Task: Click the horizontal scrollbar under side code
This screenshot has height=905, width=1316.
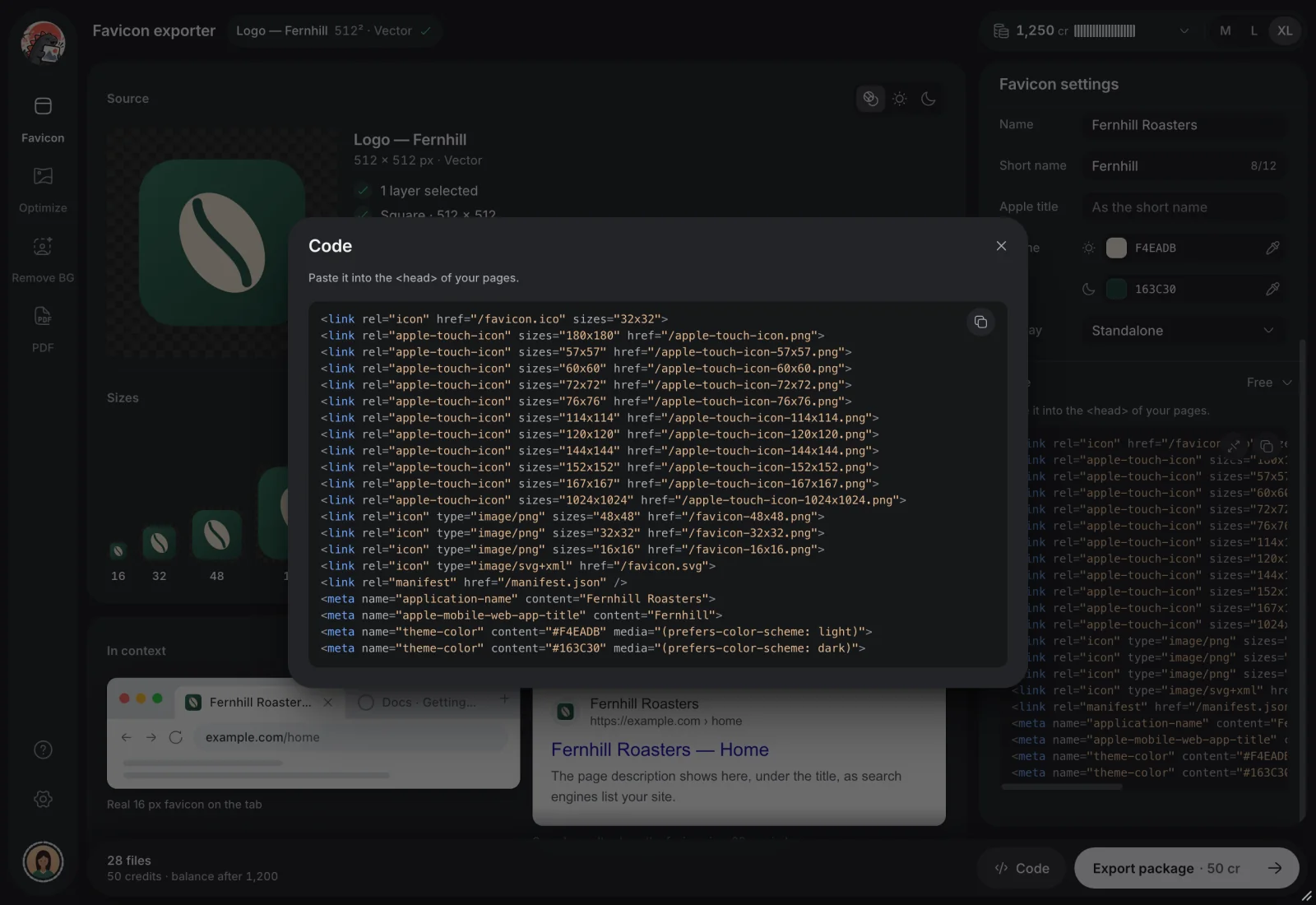Action: pyautogui.click(x=1062, y=787)
